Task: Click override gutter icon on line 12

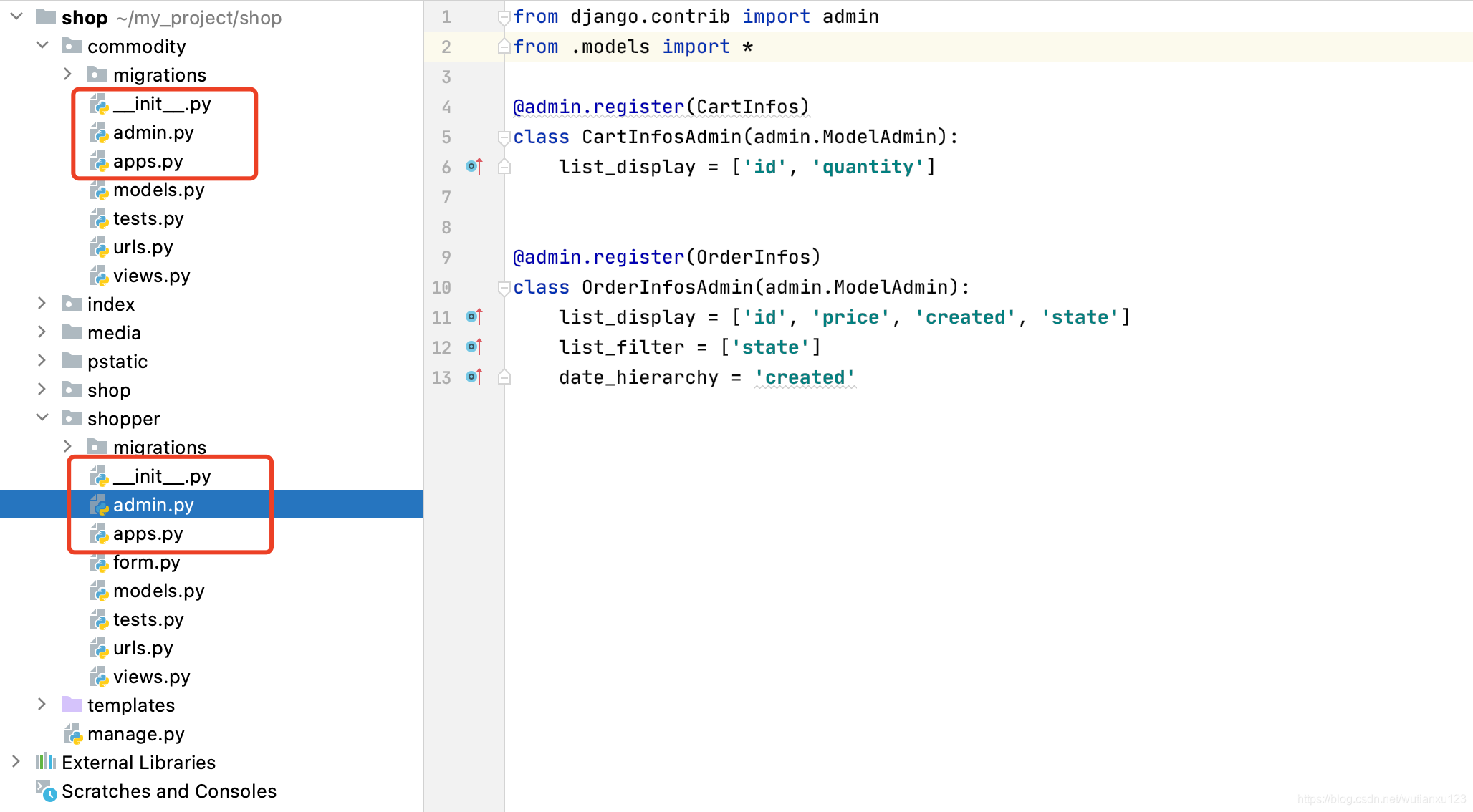Action: (x=474, y=347)
